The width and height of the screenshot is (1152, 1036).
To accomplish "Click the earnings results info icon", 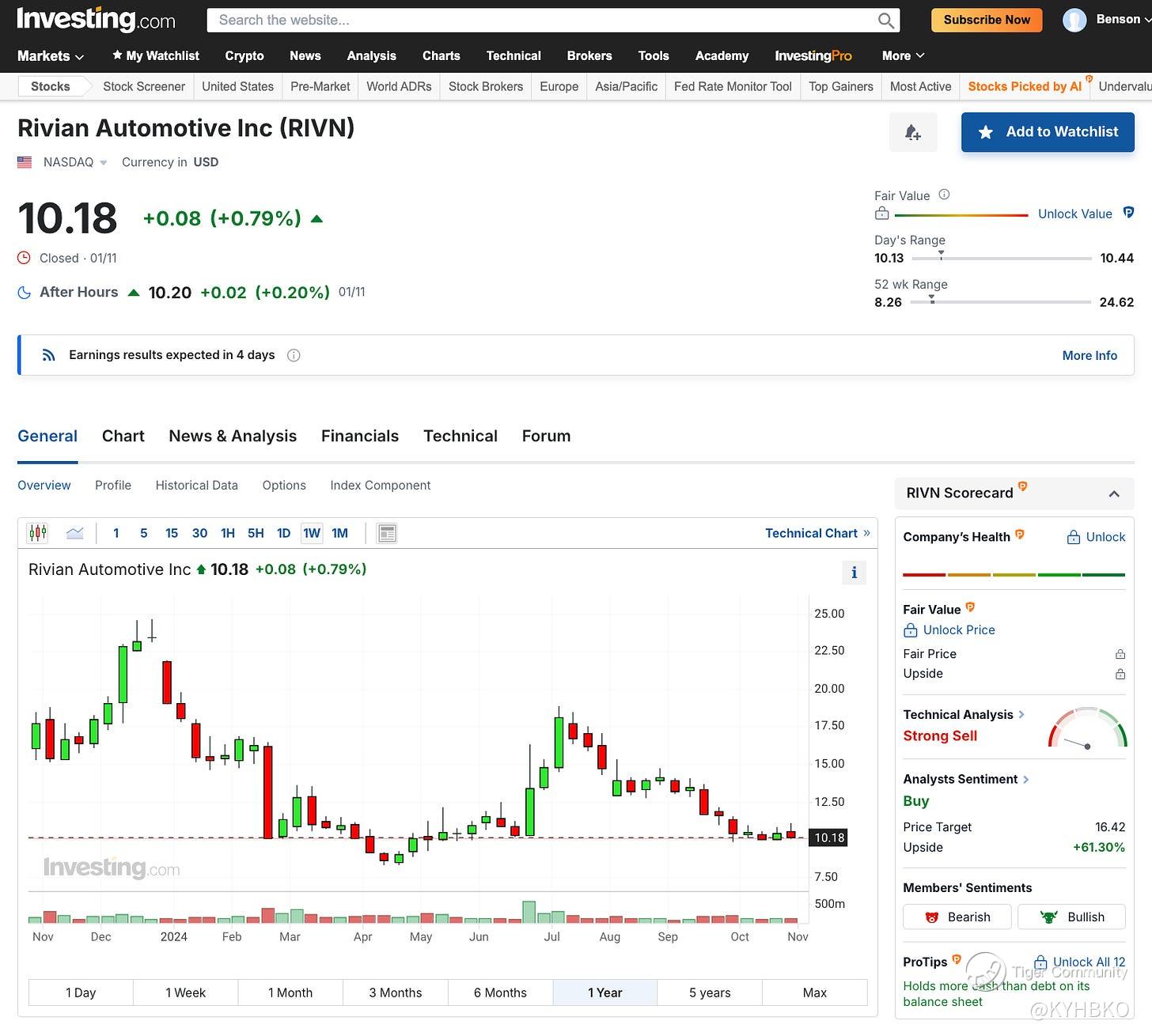I will point(294,355).
